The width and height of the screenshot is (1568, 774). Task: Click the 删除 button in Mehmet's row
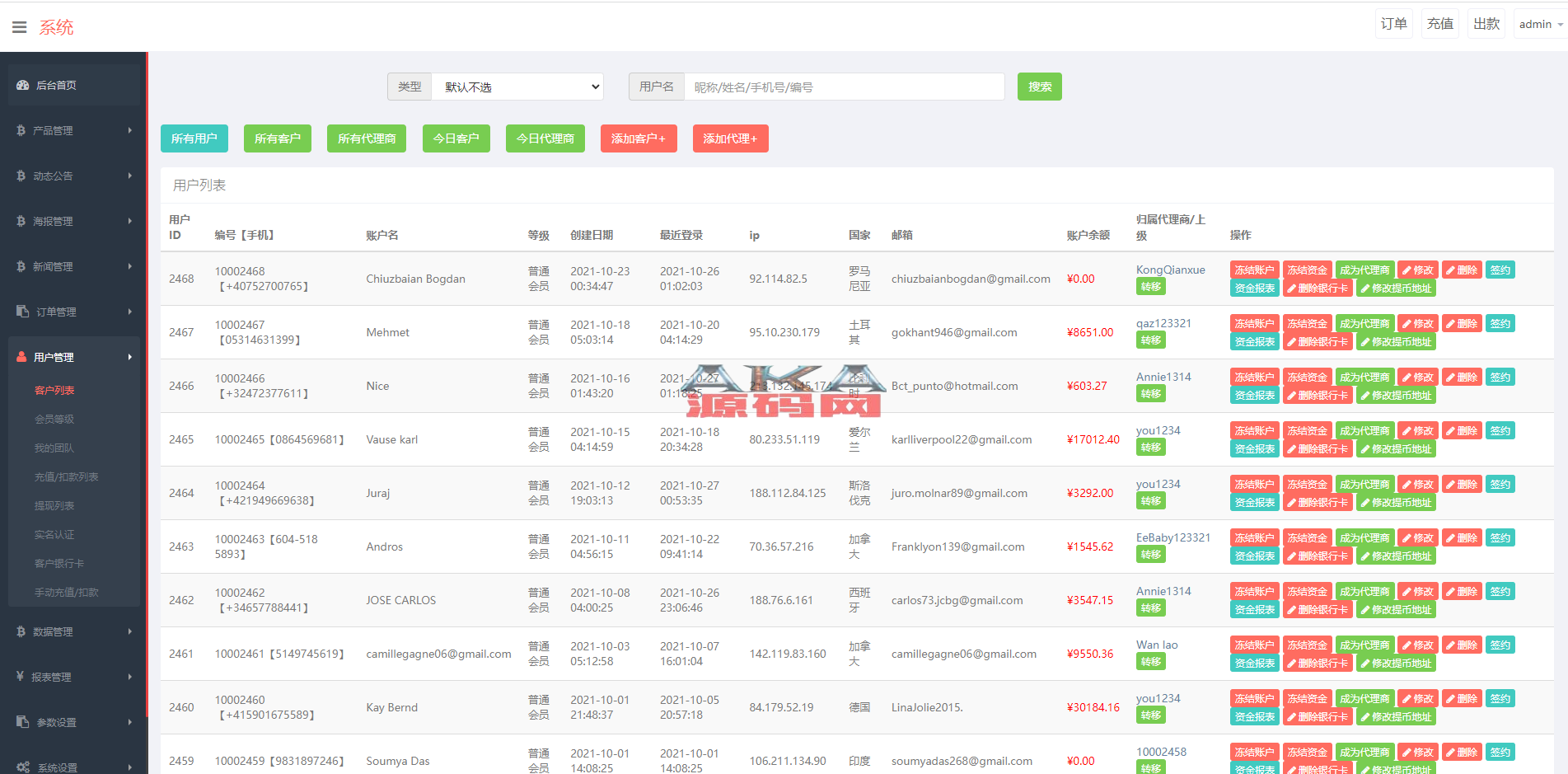(1461, 324)
